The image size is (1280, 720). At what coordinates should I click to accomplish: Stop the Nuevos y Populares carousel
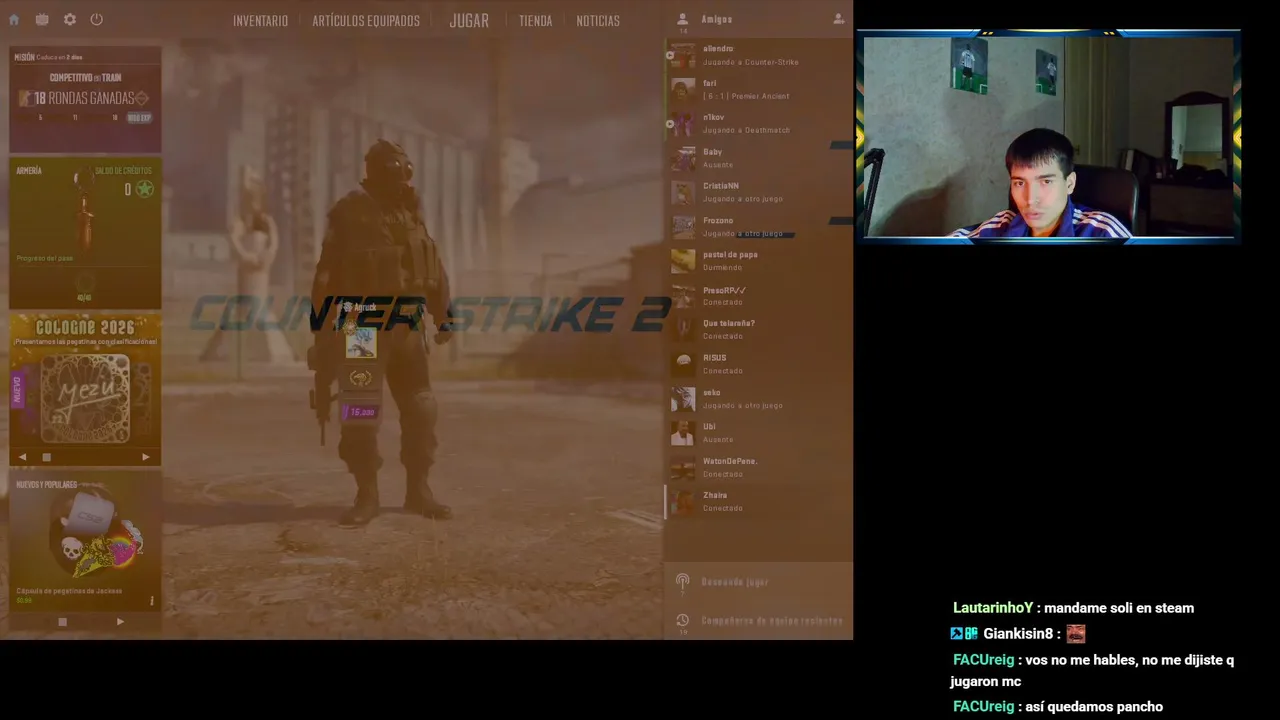click(x=62, y=621)
